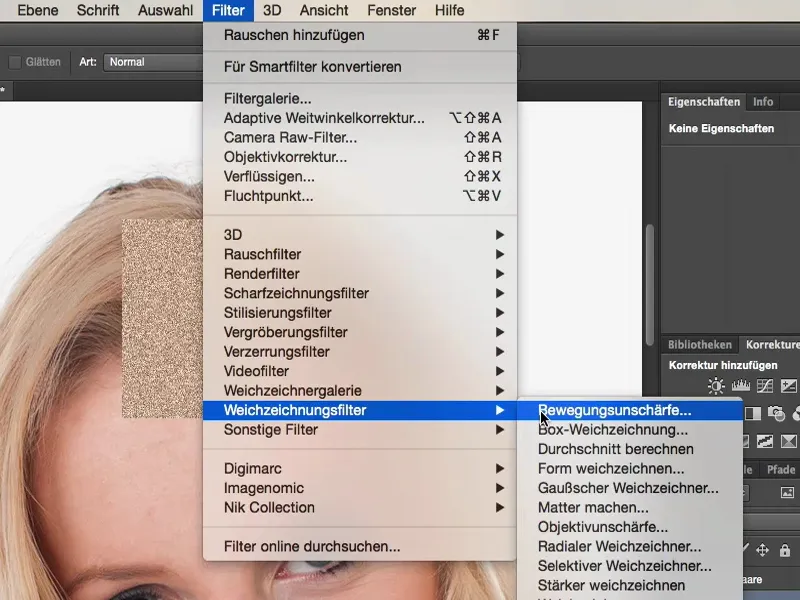The width and height of the screenshot is (800, 600).
Task: Expand the Renderfilter submenu
Action: click(x=360, y=273)
